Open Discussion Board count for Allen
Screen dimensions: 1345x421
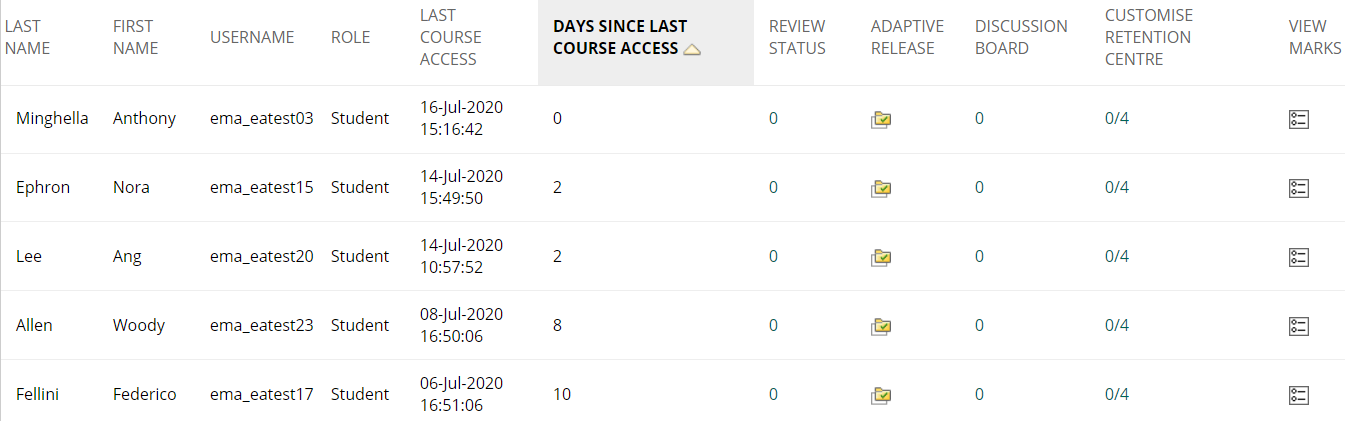(x=979, y=325)
